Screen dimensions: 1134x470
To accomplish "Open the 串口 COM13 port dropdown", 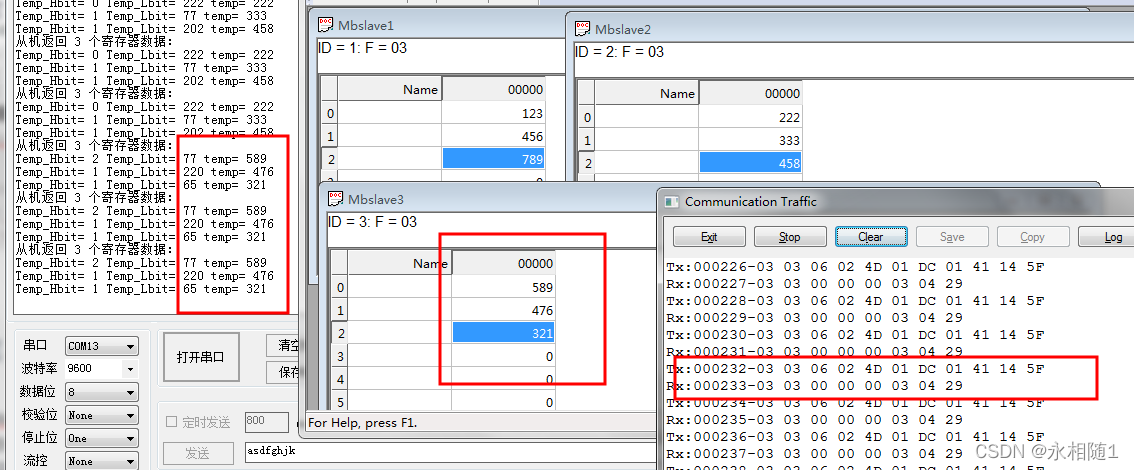I will pyautogui.click(x=101, y=346).
